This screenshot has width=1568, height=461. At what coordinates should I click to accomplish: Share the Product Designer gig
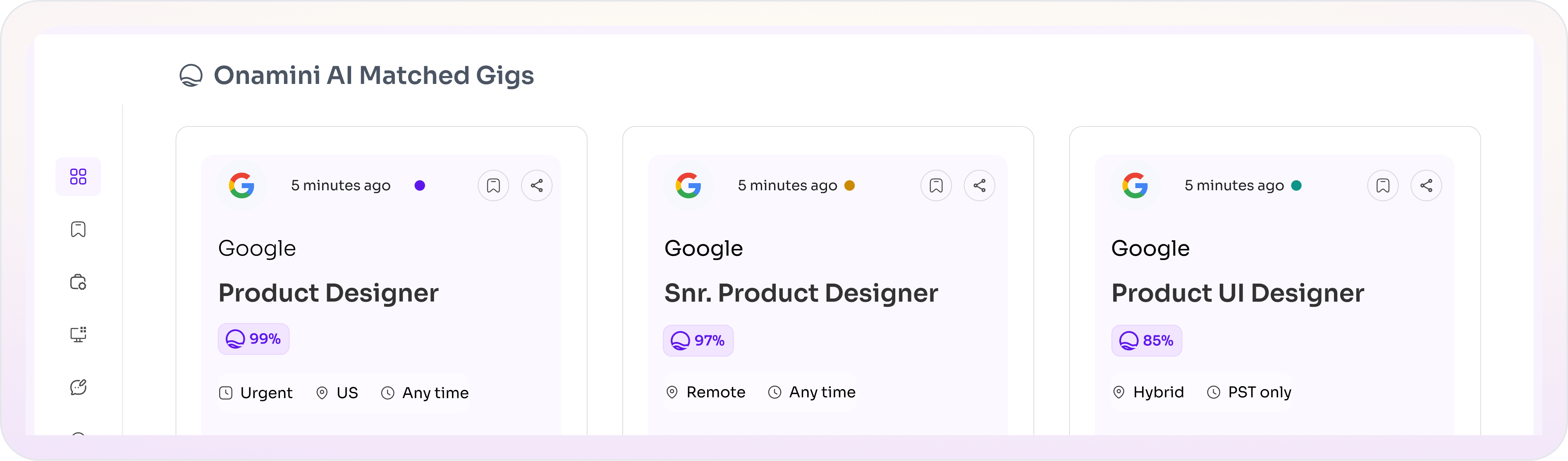click(536, 186)
